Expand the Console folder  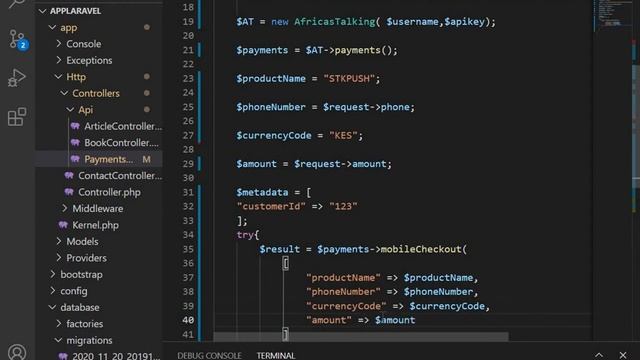(x=59, y=44)
